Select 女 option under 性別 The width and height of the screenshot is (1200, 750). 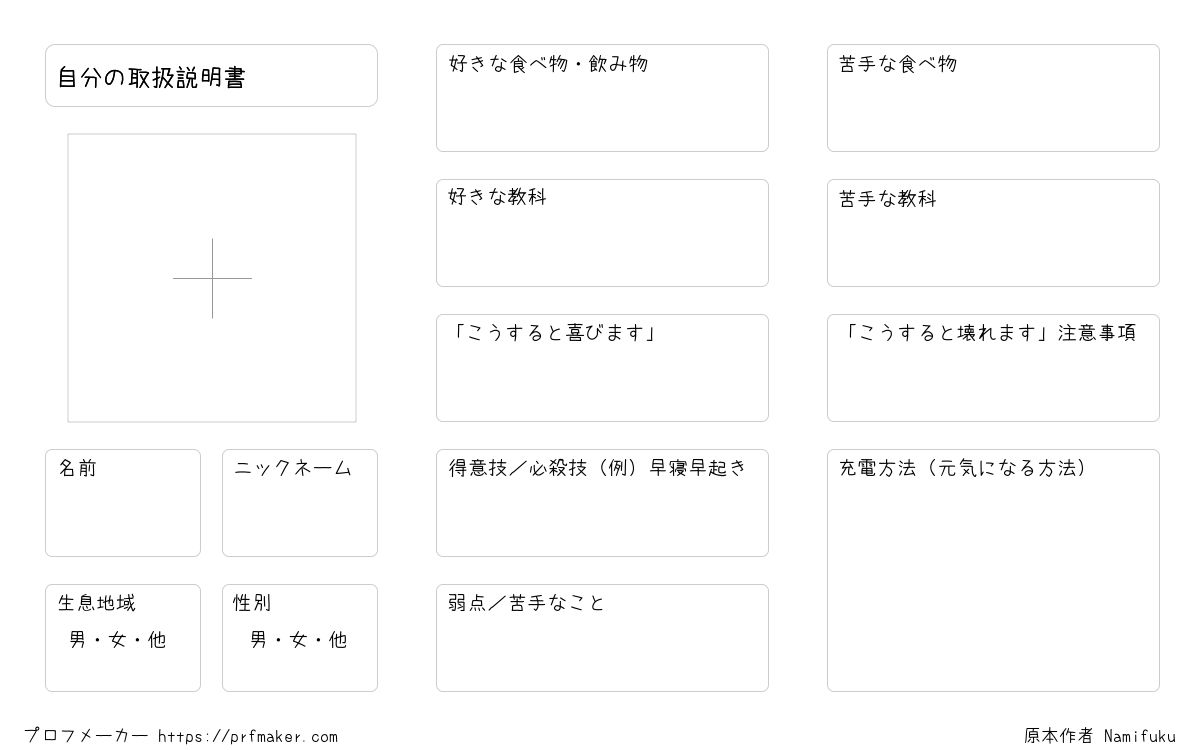[x=298, y=640]
